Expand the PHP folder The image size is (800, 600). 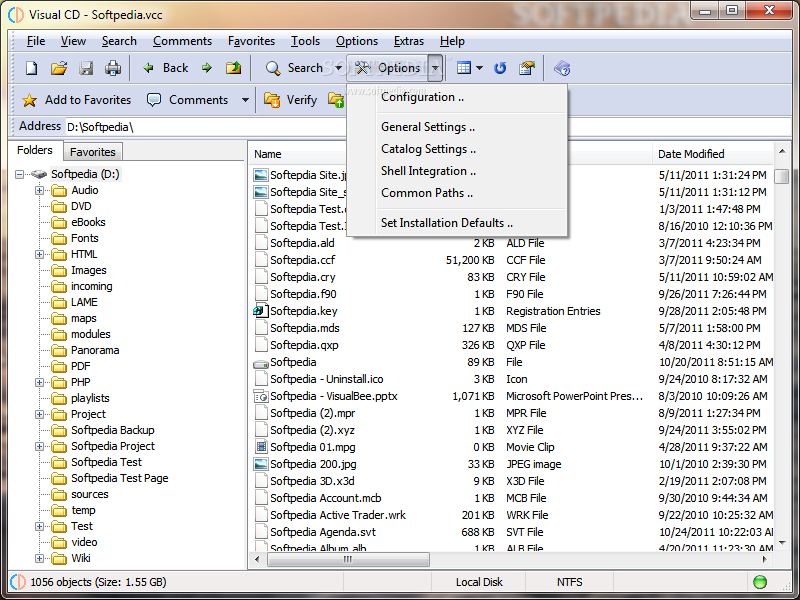39,382
